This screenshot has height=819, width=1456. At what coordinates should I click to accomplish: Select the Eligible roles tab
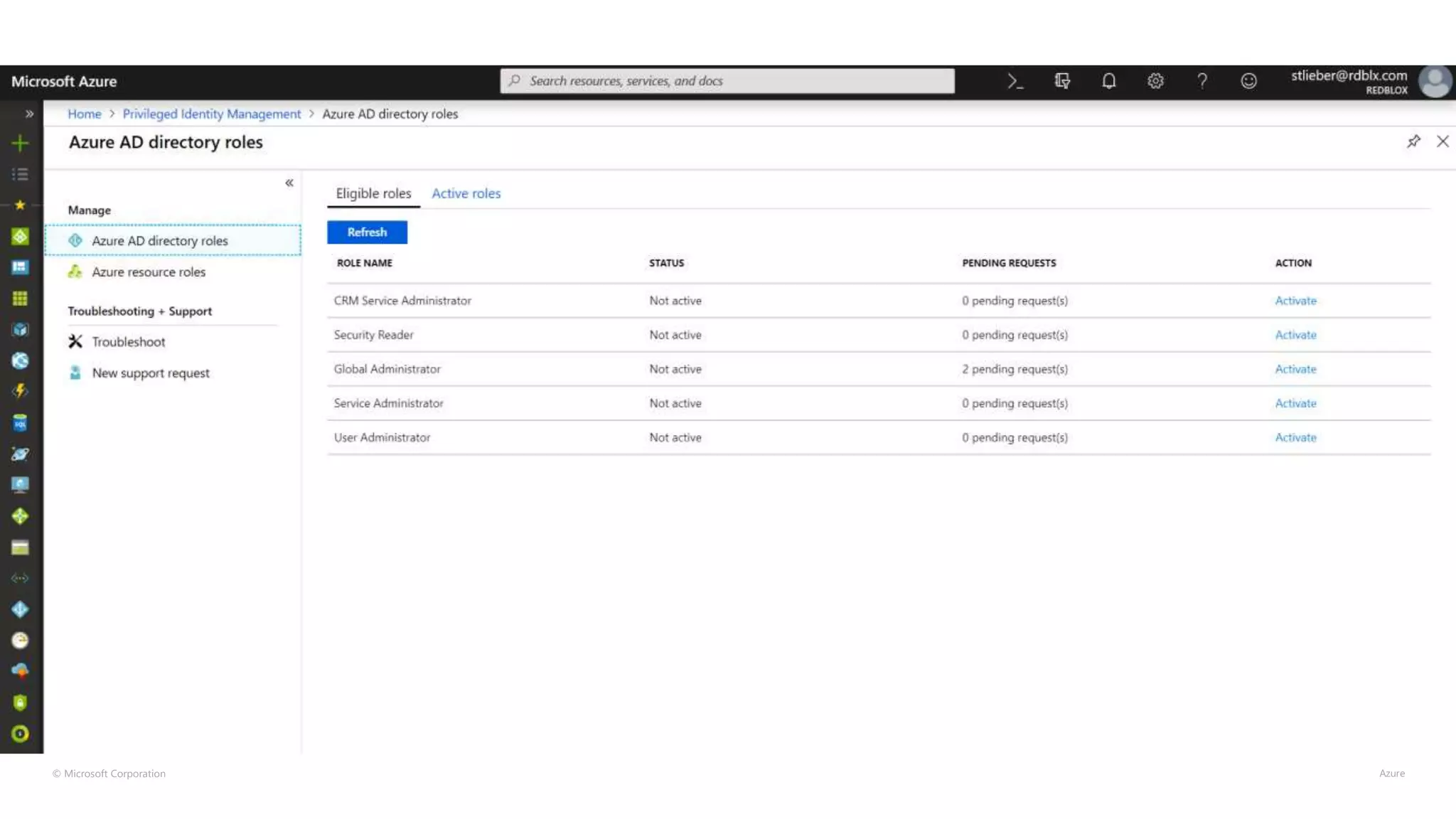point(373,193)
